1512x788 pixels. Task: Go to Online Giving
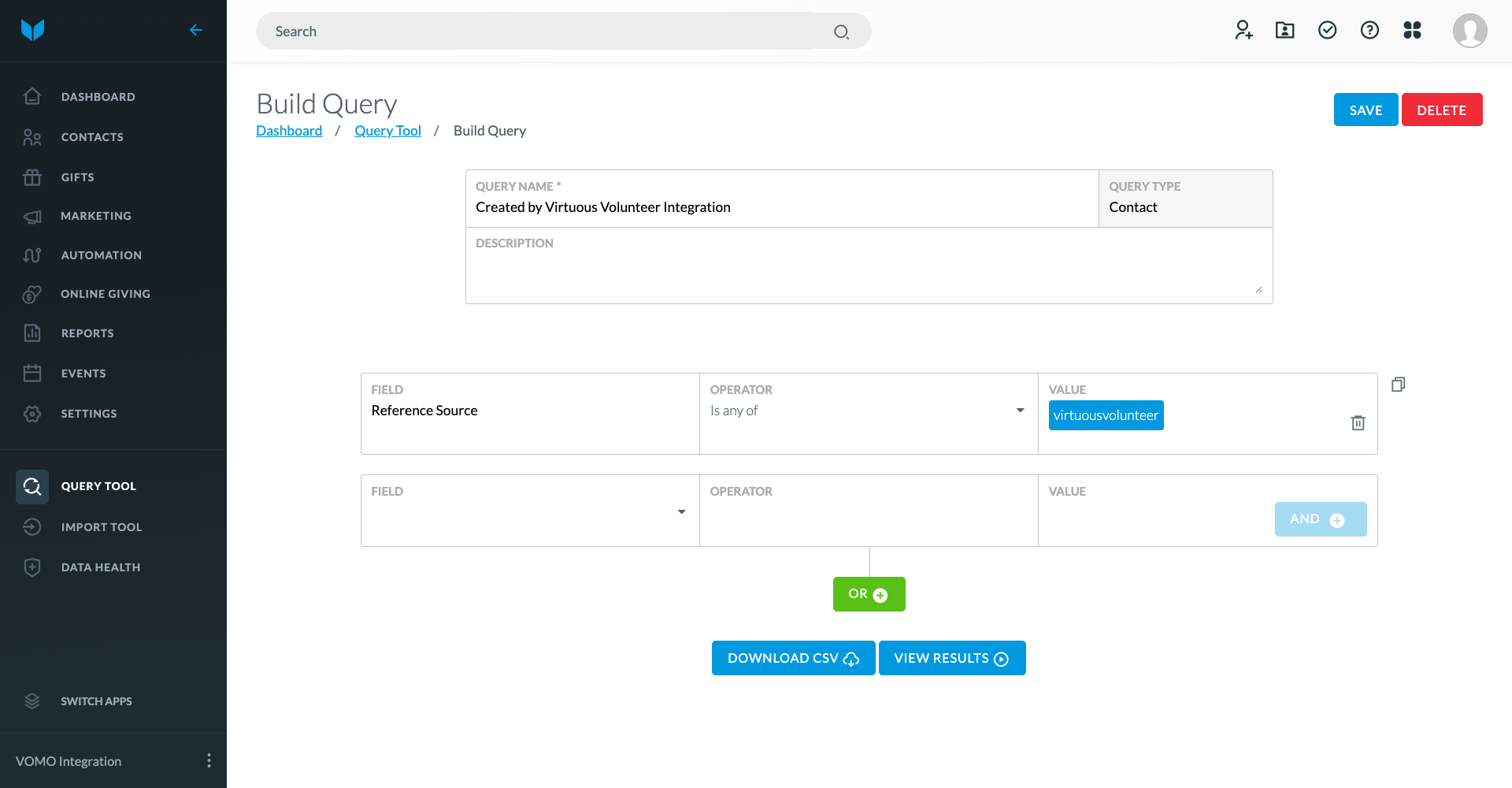pyautogui.click(x=106, y=294)
